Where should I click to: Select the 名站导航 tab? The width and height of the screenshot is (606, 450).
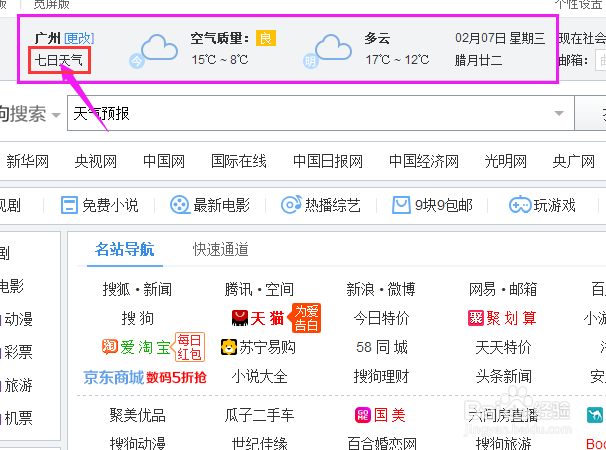124,249
